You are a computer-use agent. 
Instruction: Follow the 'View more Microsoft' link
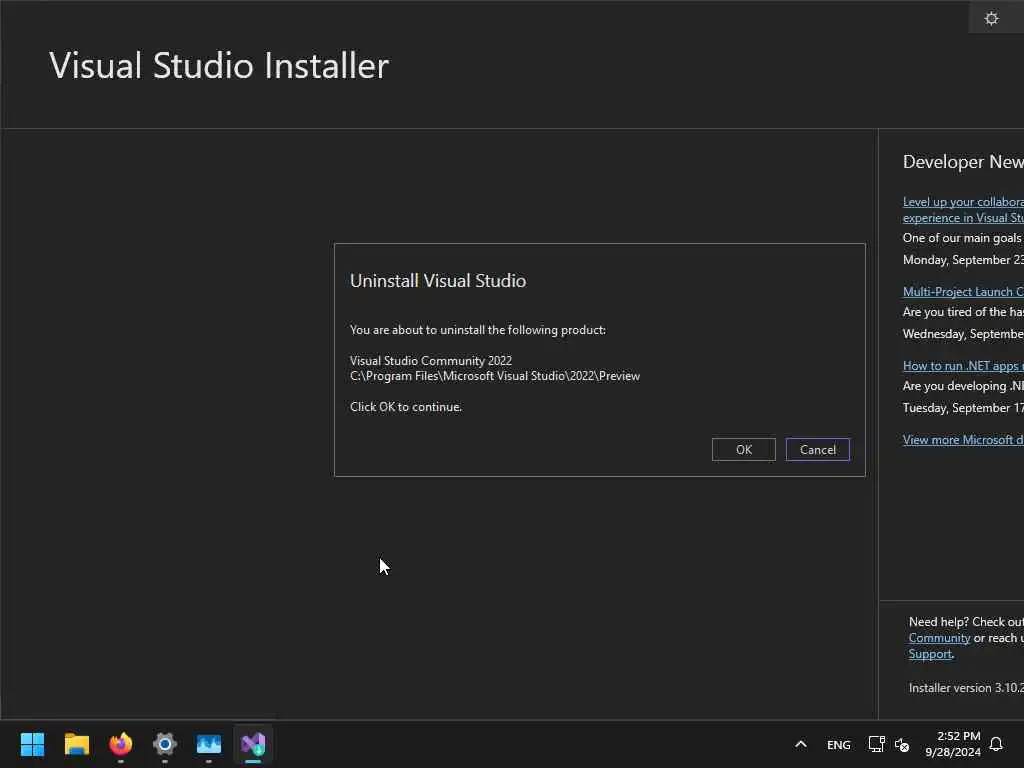click(x=963, y=440)
